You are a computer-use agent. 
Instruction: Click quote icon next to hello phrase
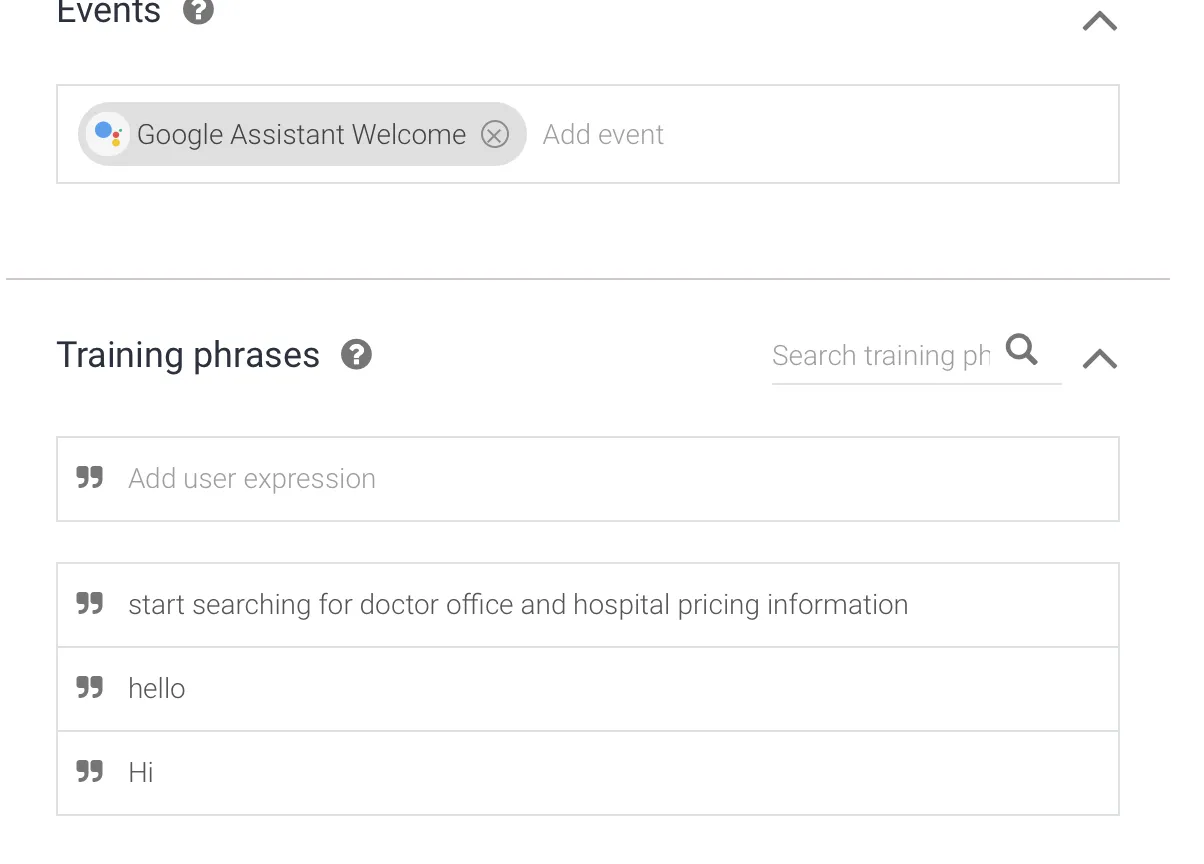pos(90,688)
